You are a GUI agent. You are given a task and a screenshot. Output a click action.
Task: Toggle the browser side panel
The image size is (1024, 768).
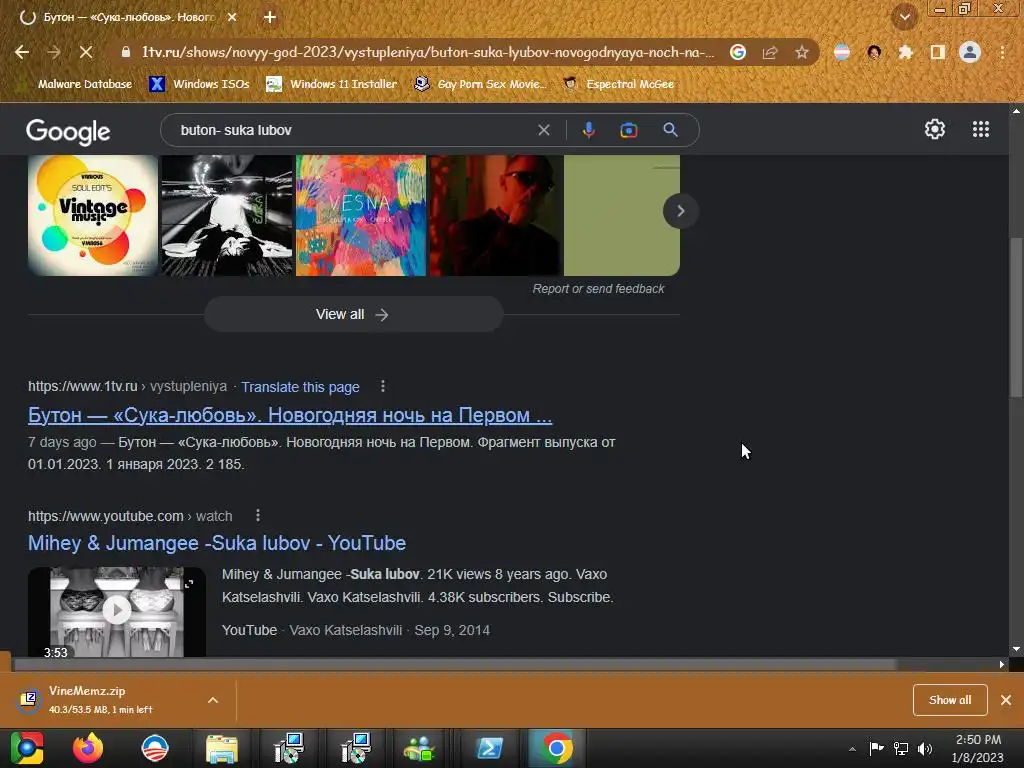[938, 52]
